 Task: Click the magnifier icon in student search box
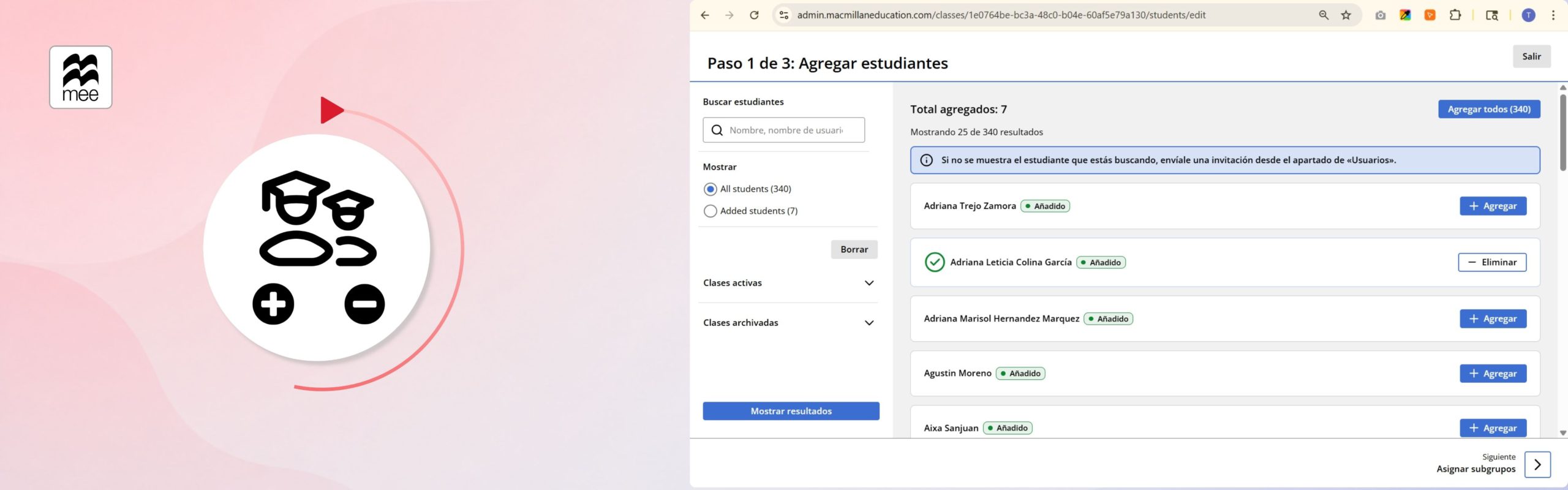(x=717, y=130)
